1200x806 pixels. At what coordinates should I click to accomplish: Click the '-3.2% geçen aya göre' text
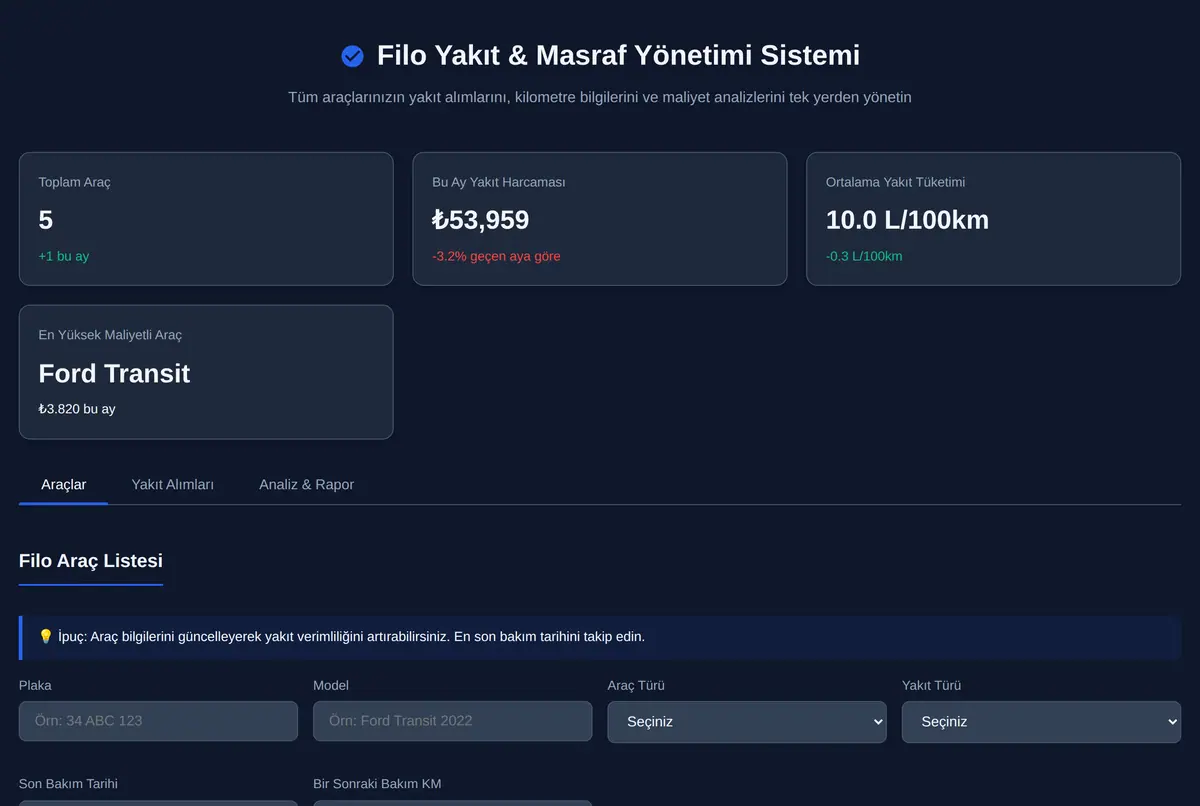click(x=496, y=256)
